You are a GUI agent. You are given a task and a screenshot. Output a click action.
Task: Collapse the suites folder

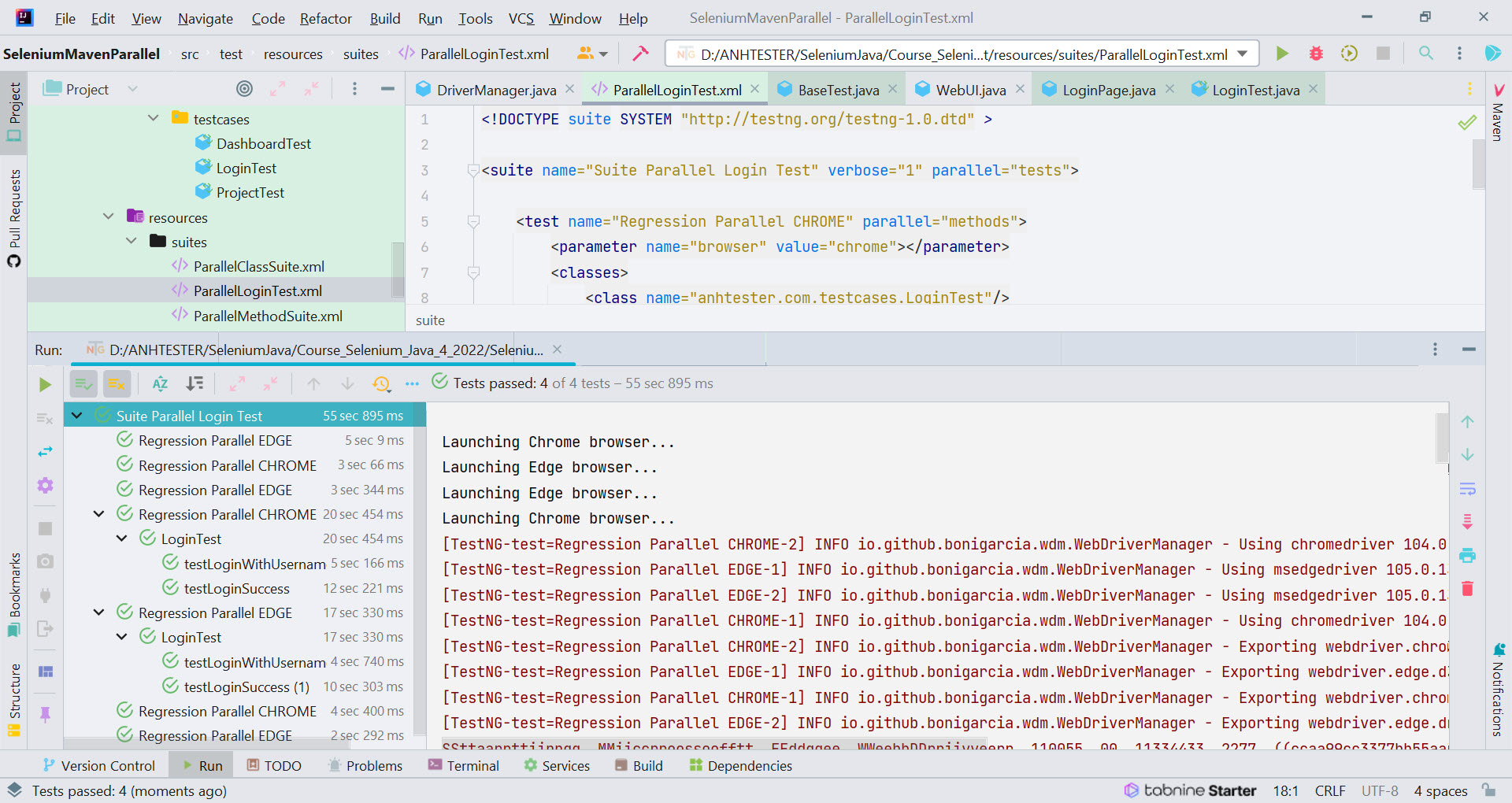pyautogui.click(x=131, y=242)
